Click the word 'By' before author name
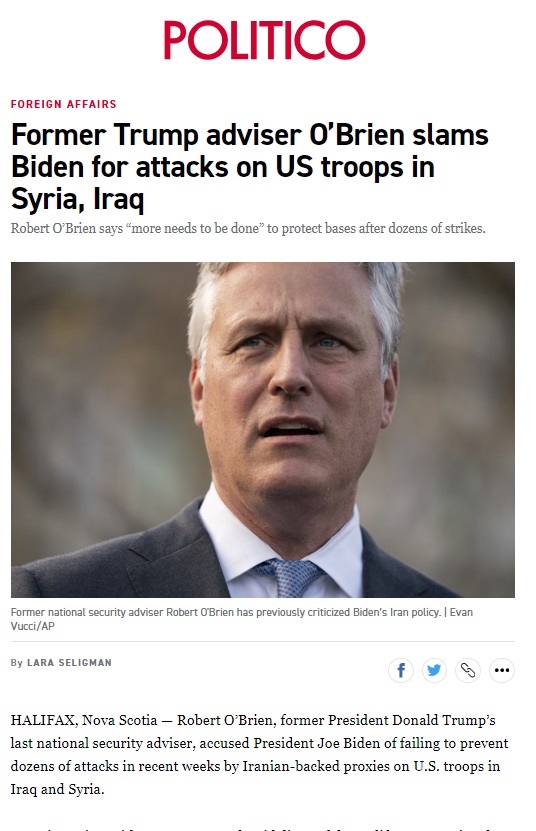Viewport: 536px width, 831px height. coord(16,662)
